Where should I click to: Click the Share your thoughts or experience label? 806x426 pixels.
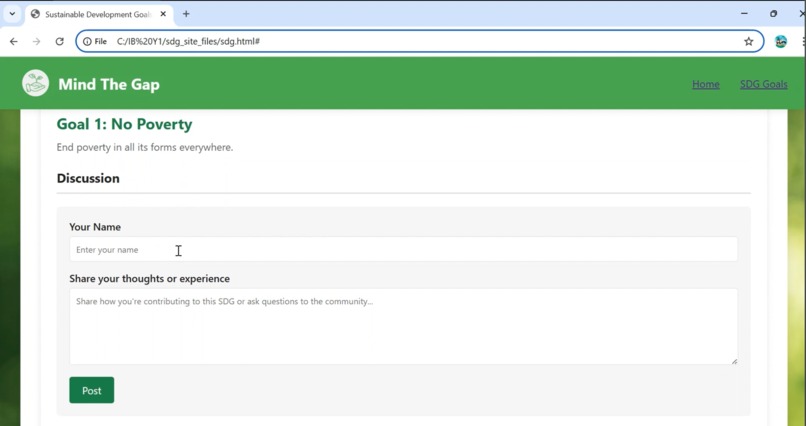[150, 279]
